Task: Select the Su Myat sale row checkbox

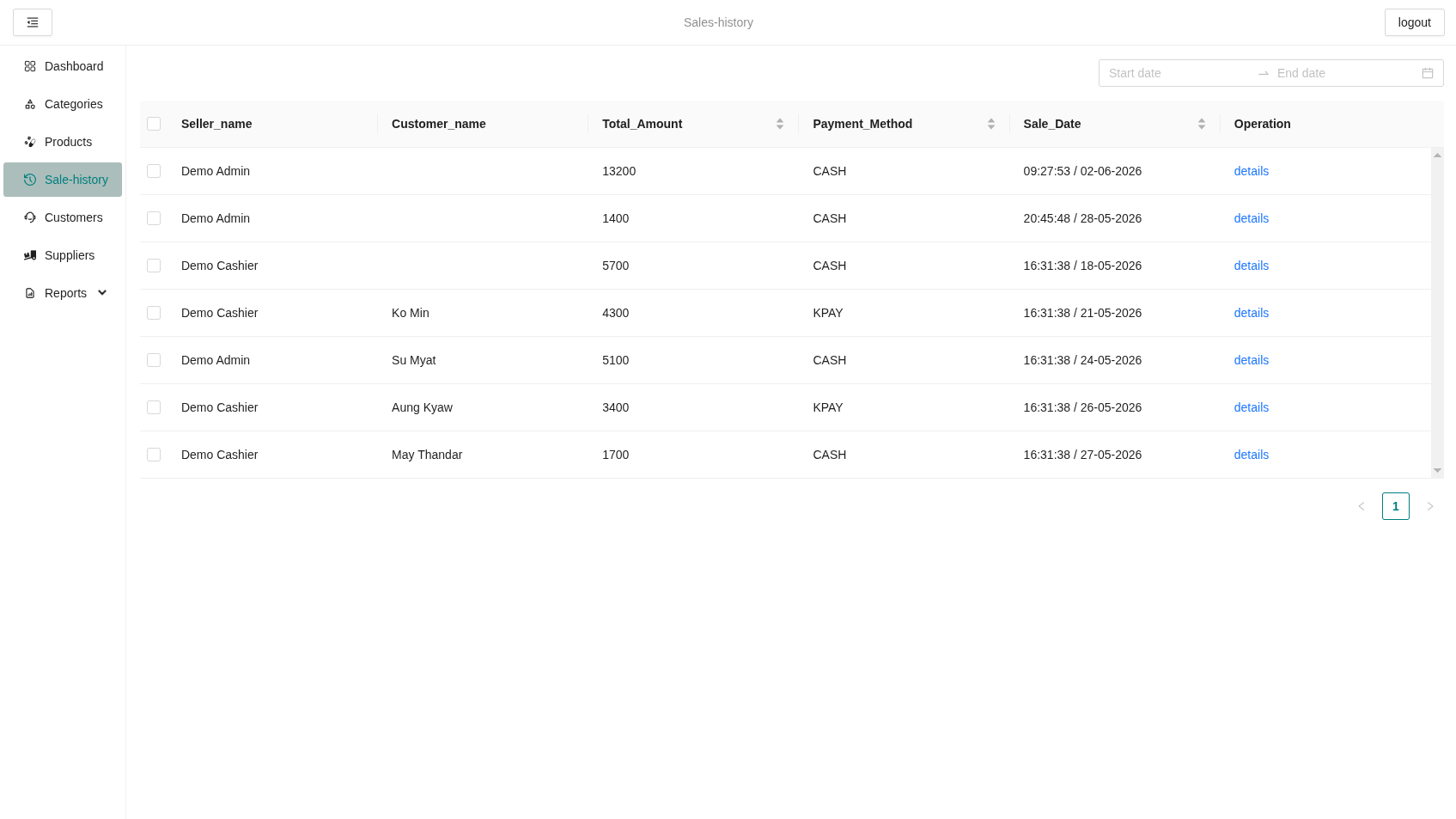Action: (x=154, y=360)
